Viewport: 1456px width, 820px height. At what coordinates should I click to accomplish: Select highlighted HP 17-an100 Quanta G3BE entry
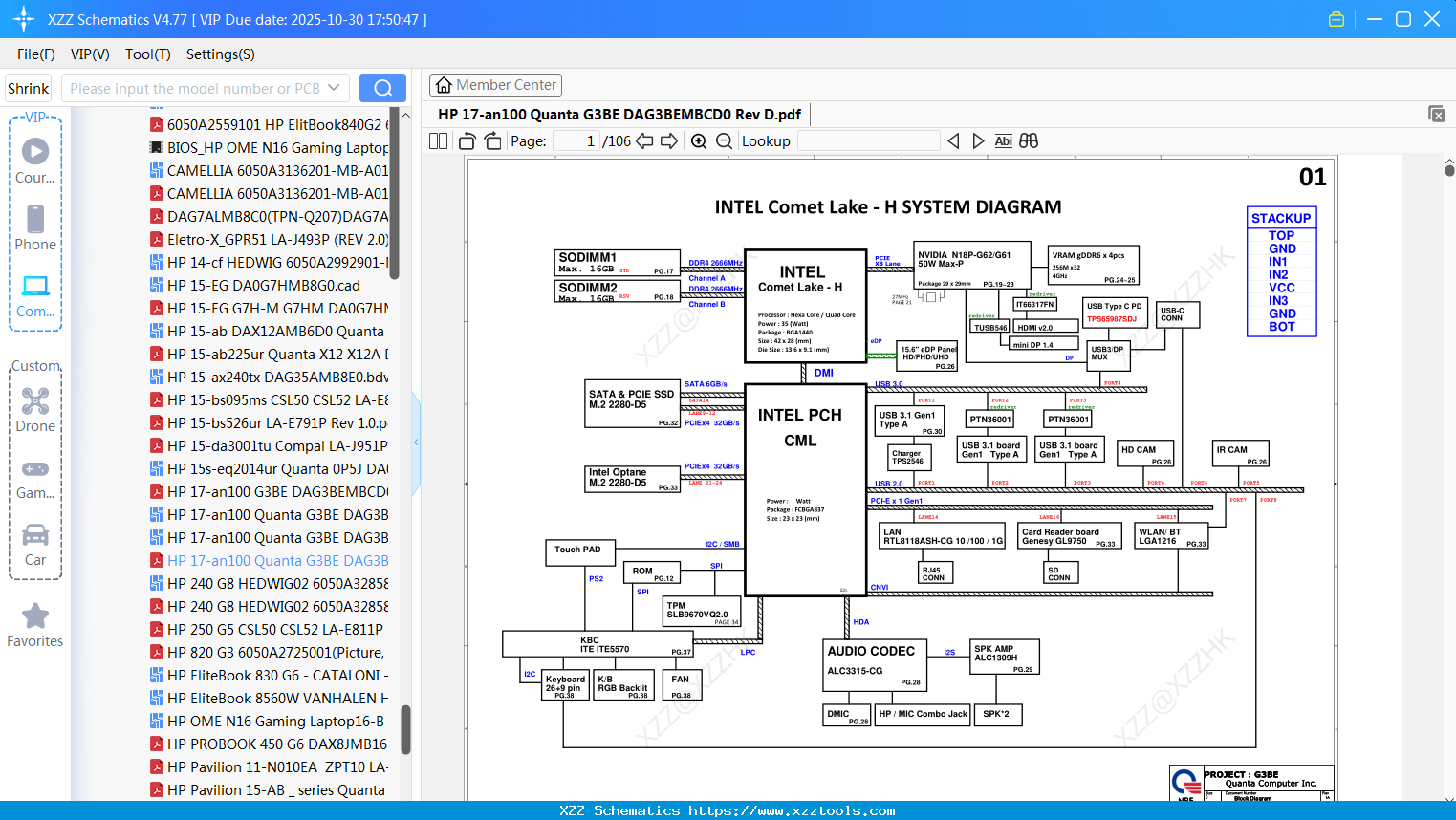[x=270, y=560]
